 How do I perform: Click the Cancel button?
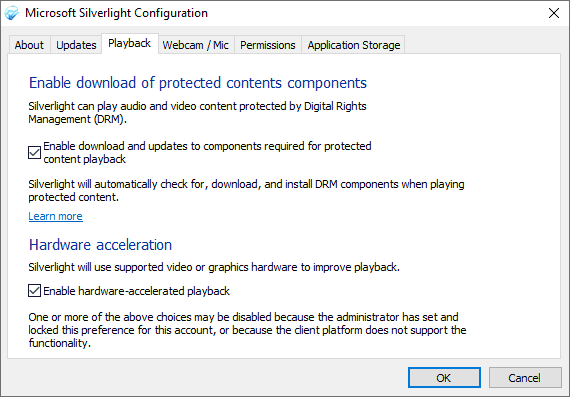point(525,378)
